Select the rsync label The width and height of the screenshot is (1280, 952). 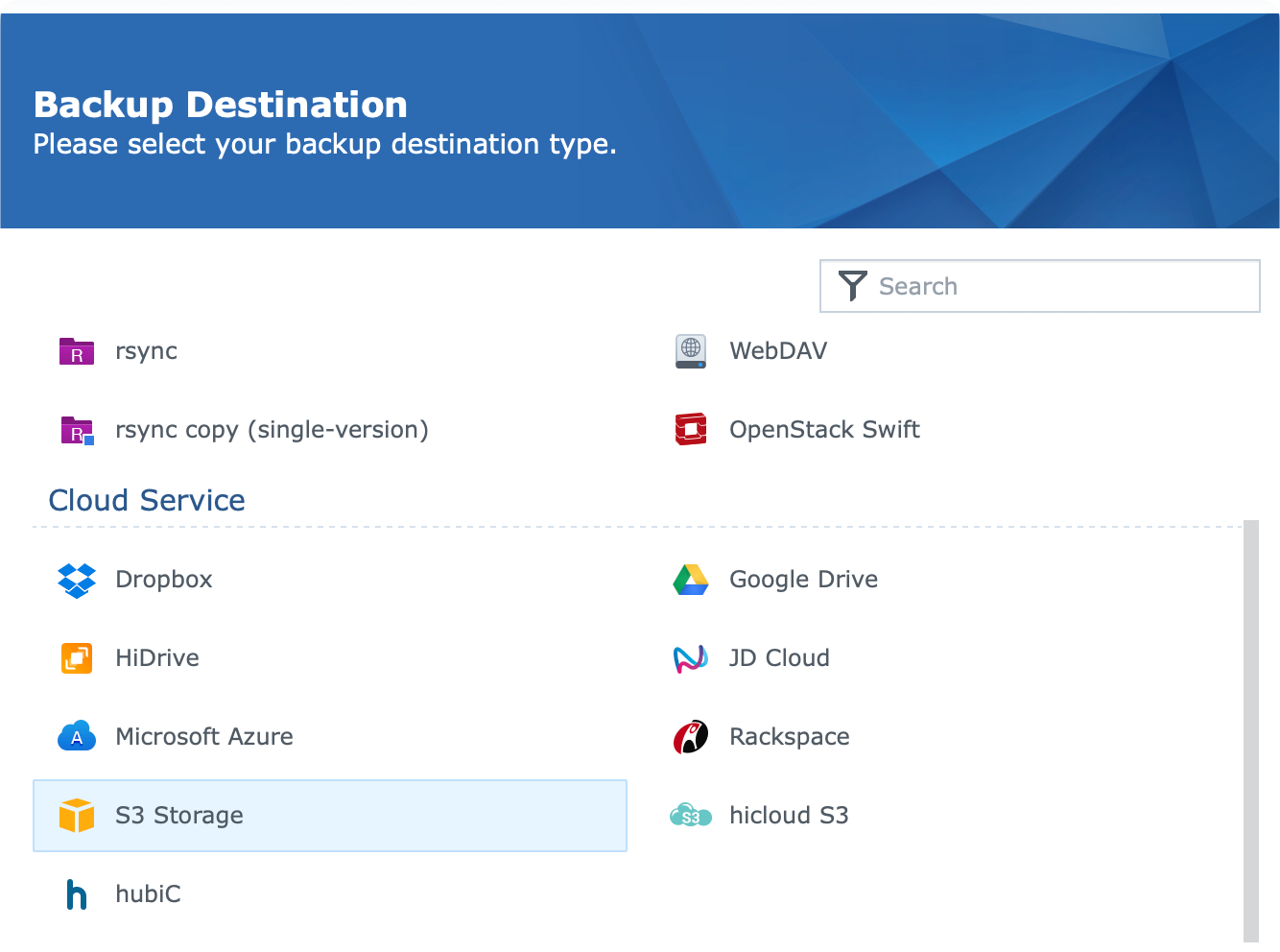pos(146,351)
